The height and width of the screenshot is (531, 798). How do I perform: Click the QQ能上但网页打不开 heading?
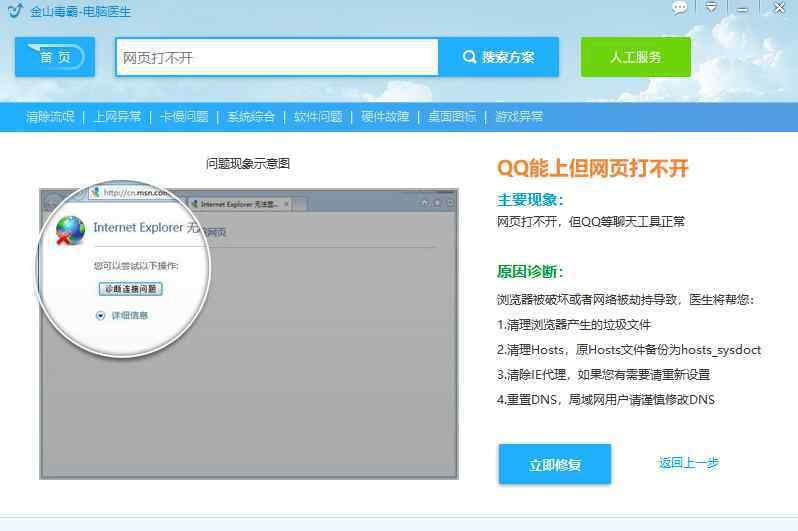592,168
